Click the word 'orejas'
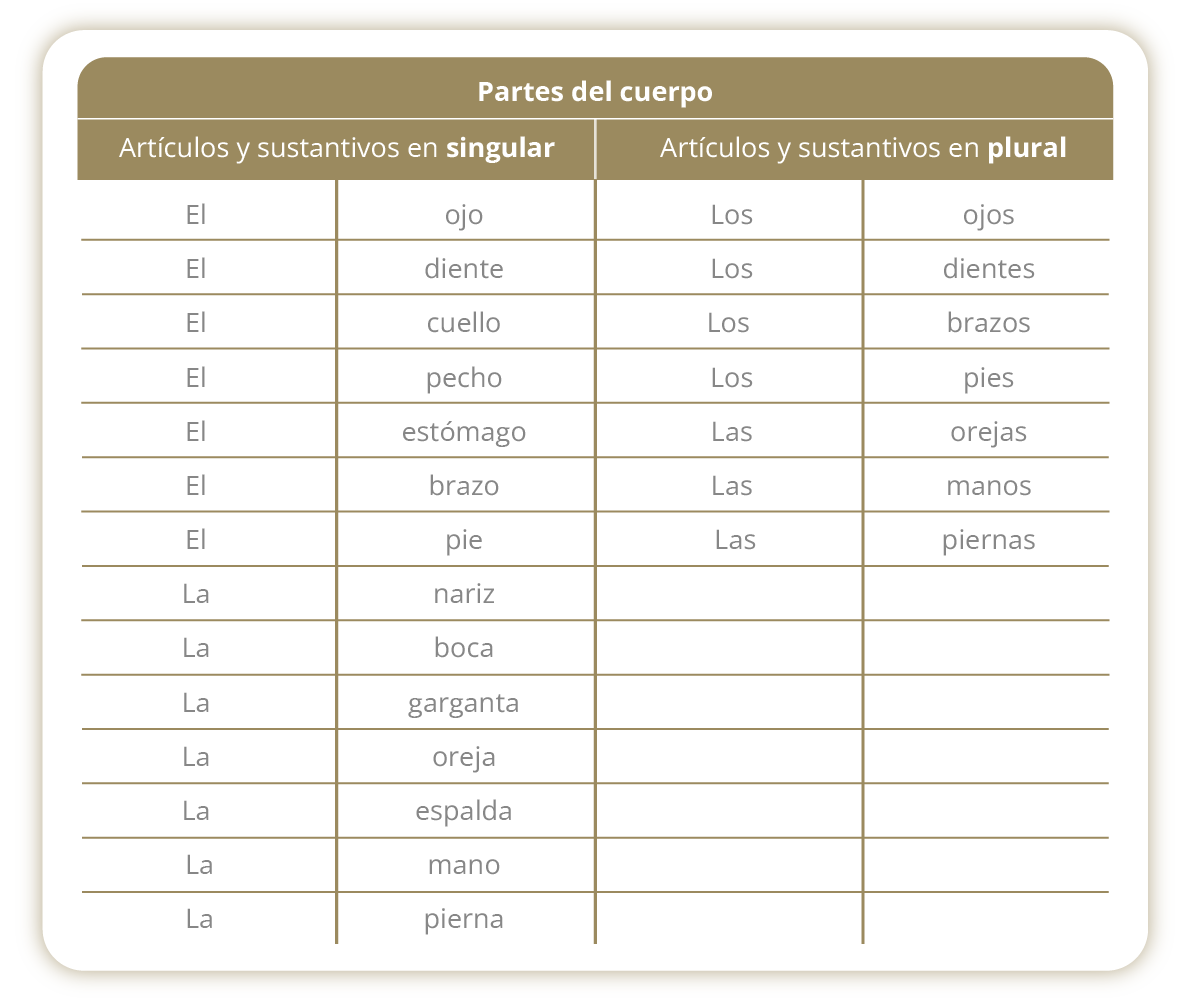This screenshot has height=1001, width=1191. (x=988, y=431)
